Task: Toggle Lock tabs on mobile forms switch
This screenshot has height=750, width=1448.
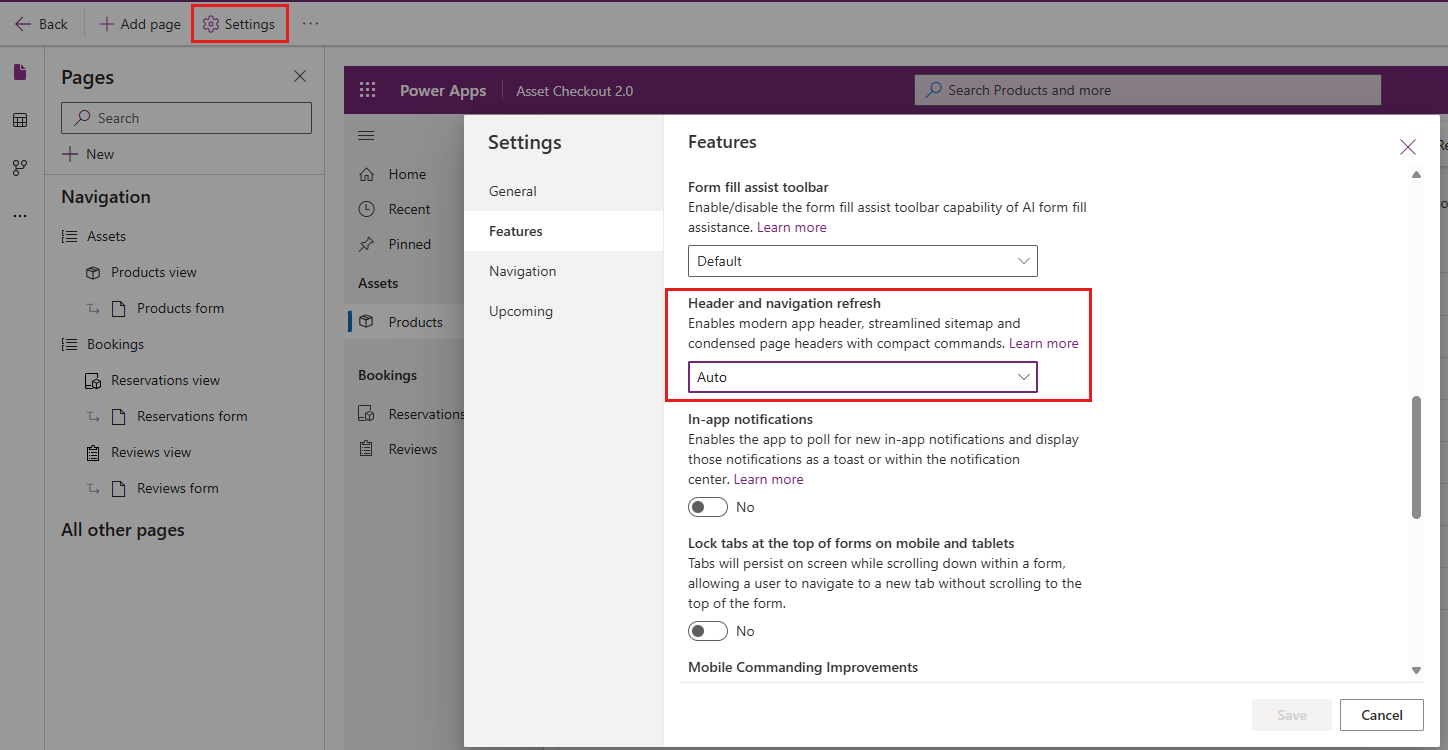Action: (x=708, y=631)
